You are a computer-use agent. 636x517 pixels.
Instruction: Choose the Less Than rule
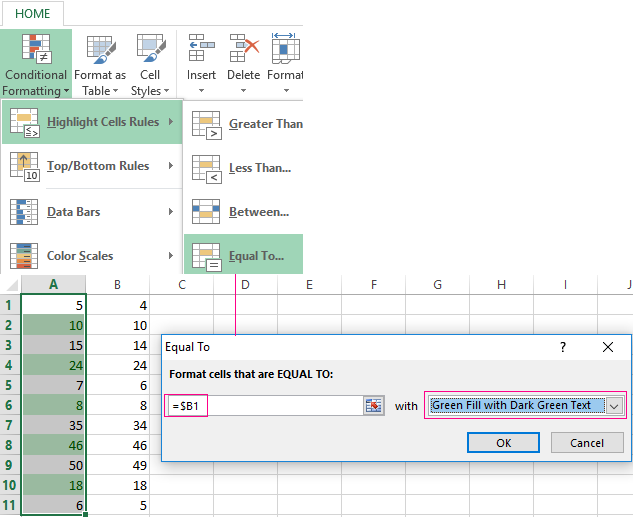(x=244, y=168)
